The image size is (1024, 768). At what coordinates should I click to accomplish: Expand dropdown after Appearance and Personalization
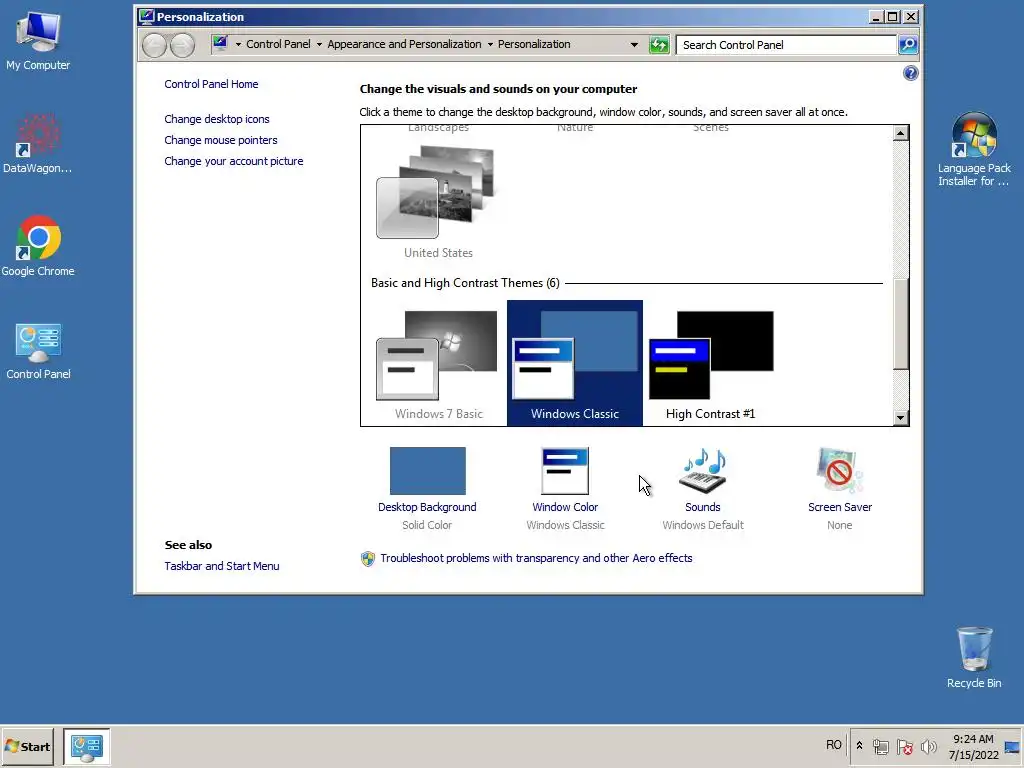[x=490, y=44]
